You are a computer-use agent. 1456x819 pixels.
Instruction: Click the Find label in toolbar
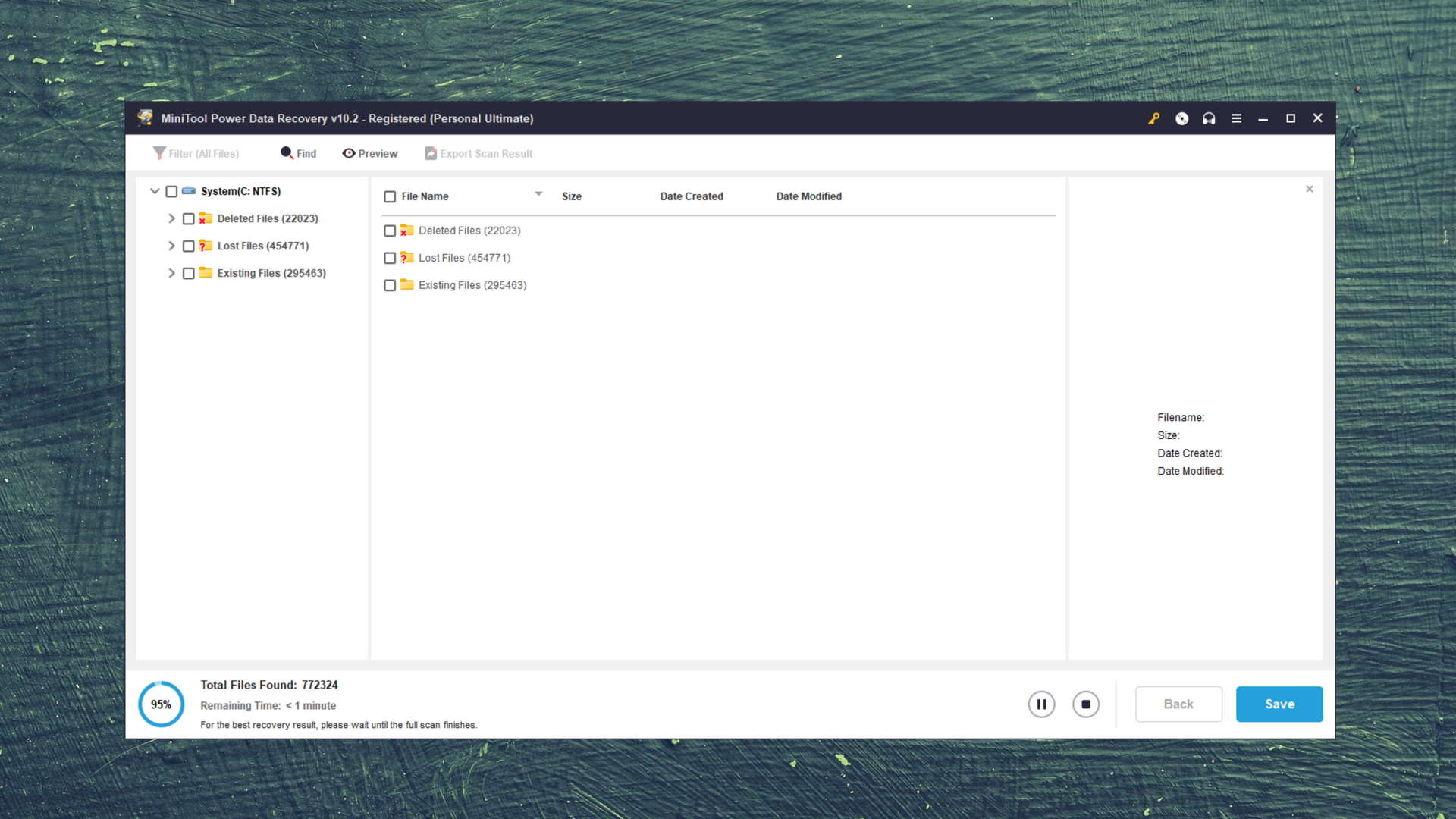click(306, 154)
